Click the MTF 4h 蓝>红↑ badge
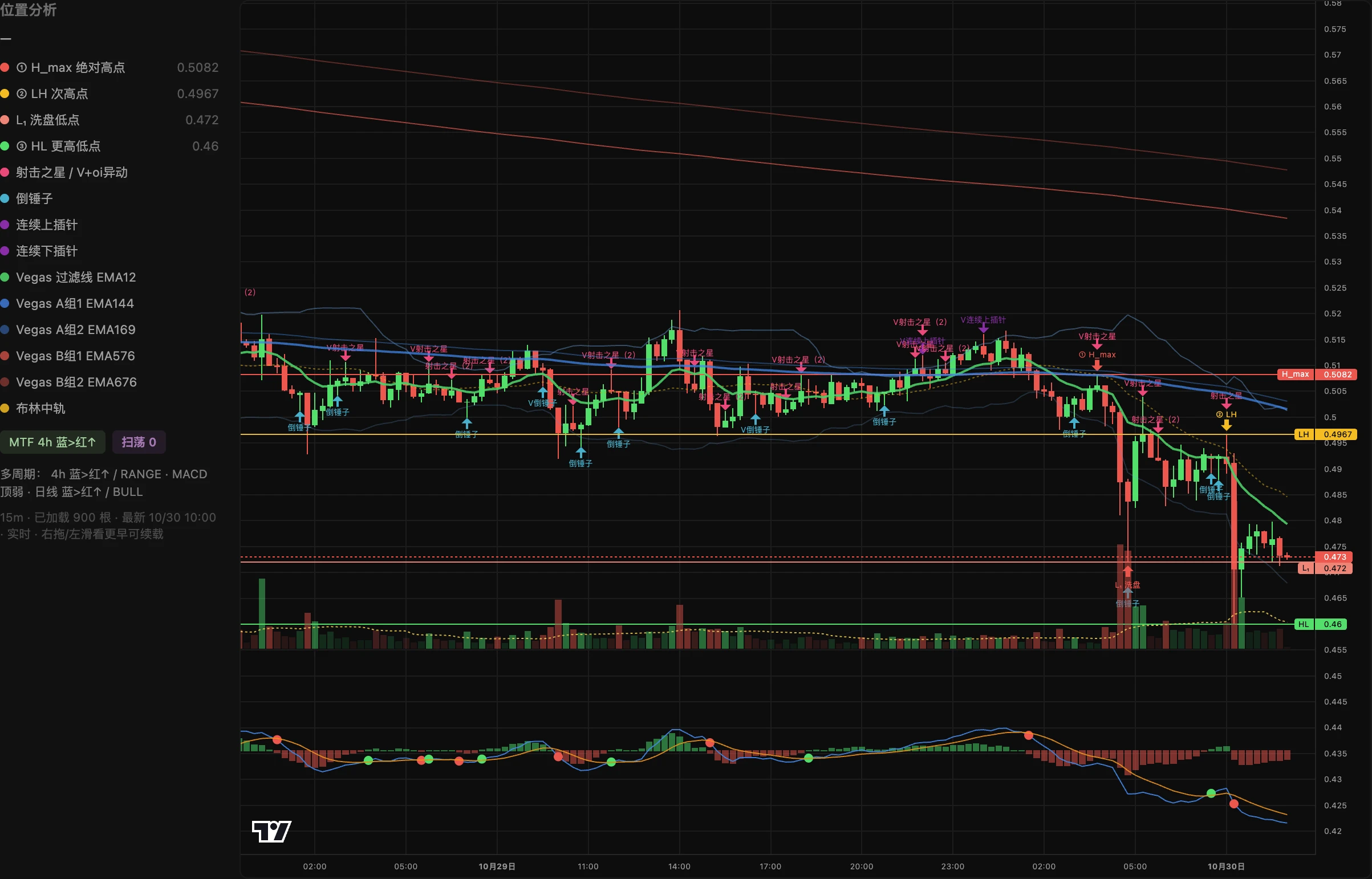The width and height of the screenshot is (1372, 879). coord(52,442)
